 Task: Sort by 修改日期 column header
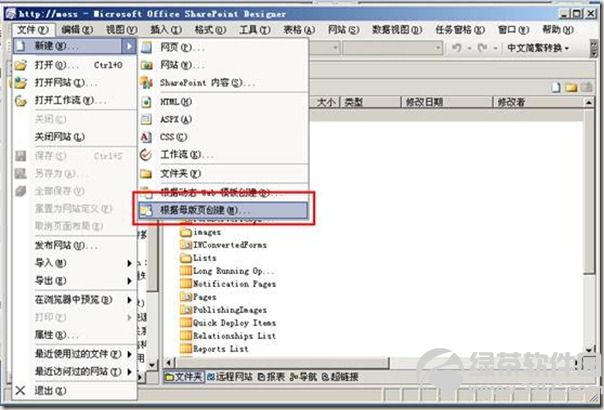pos(447,102)
